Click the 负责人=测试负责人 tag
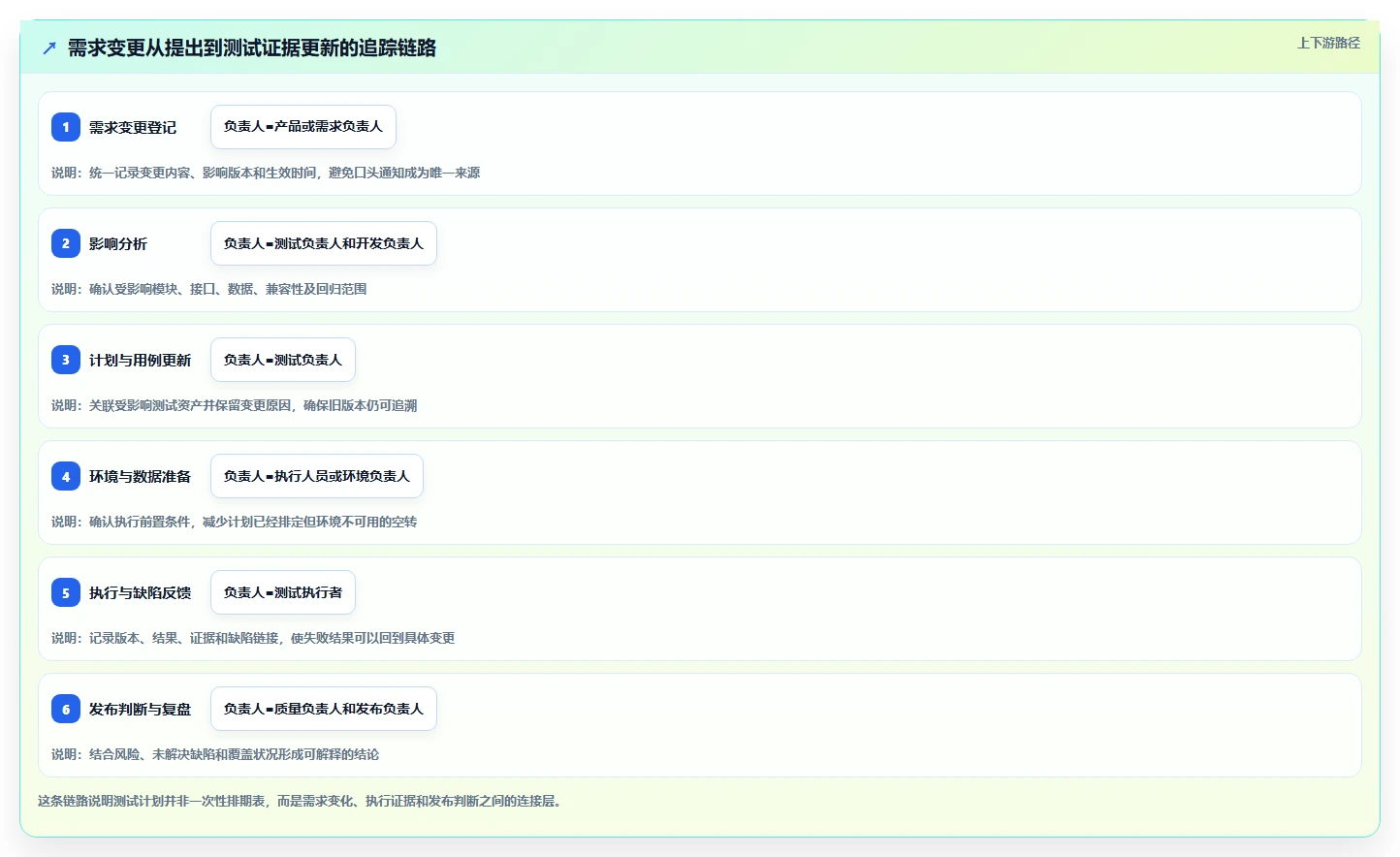 pos(283,360)
